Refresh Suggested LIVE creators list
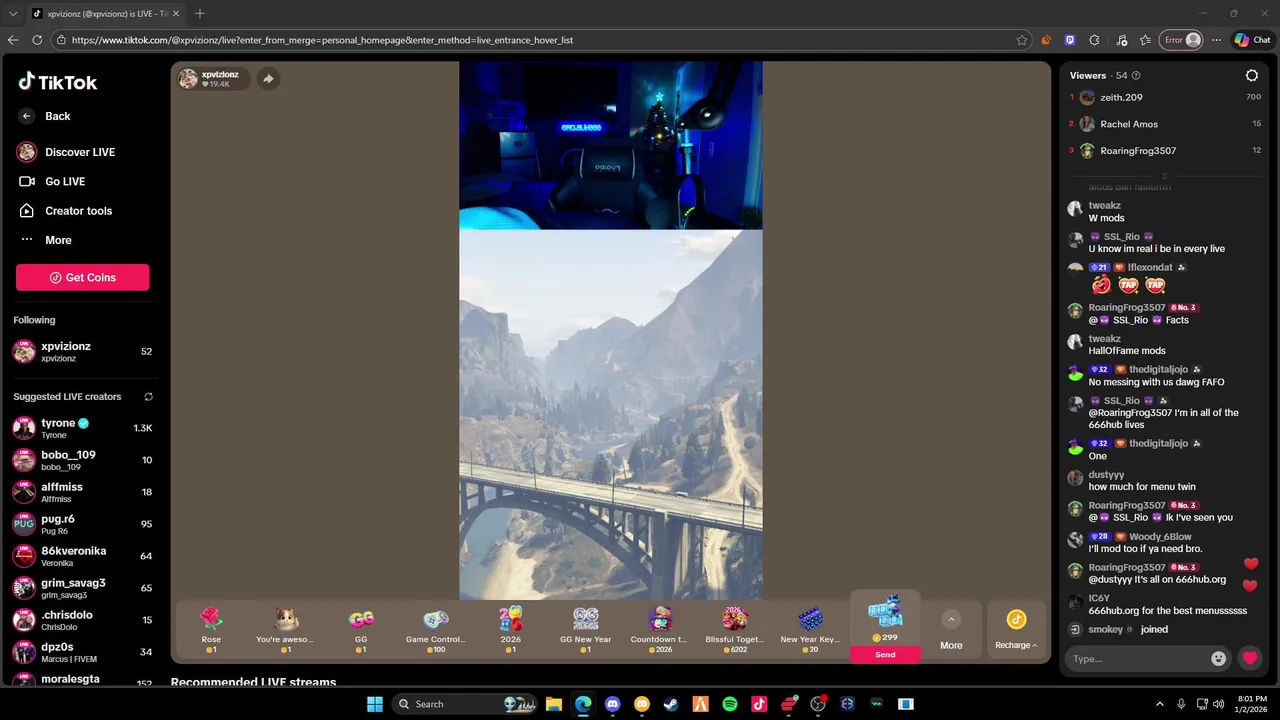 tap(148, 397)
